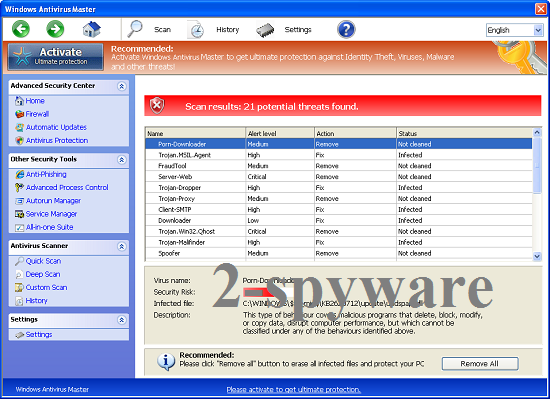The image size is (550, 399).
Task: Click the All-in-one Suite icon
Action: click(x=19, y=228)
